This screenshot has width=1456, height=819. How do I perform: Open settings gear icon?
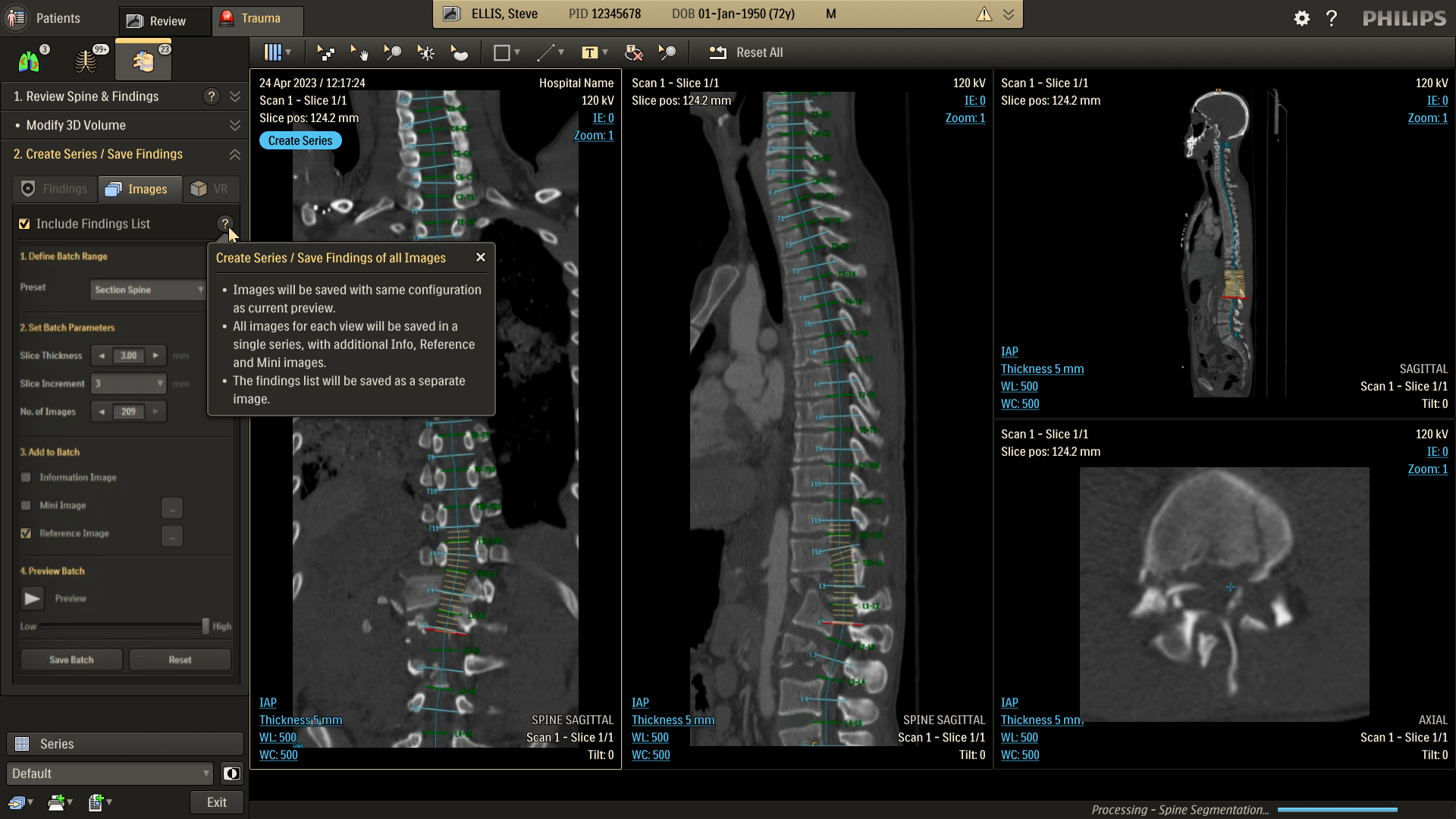coord(1301,18)
